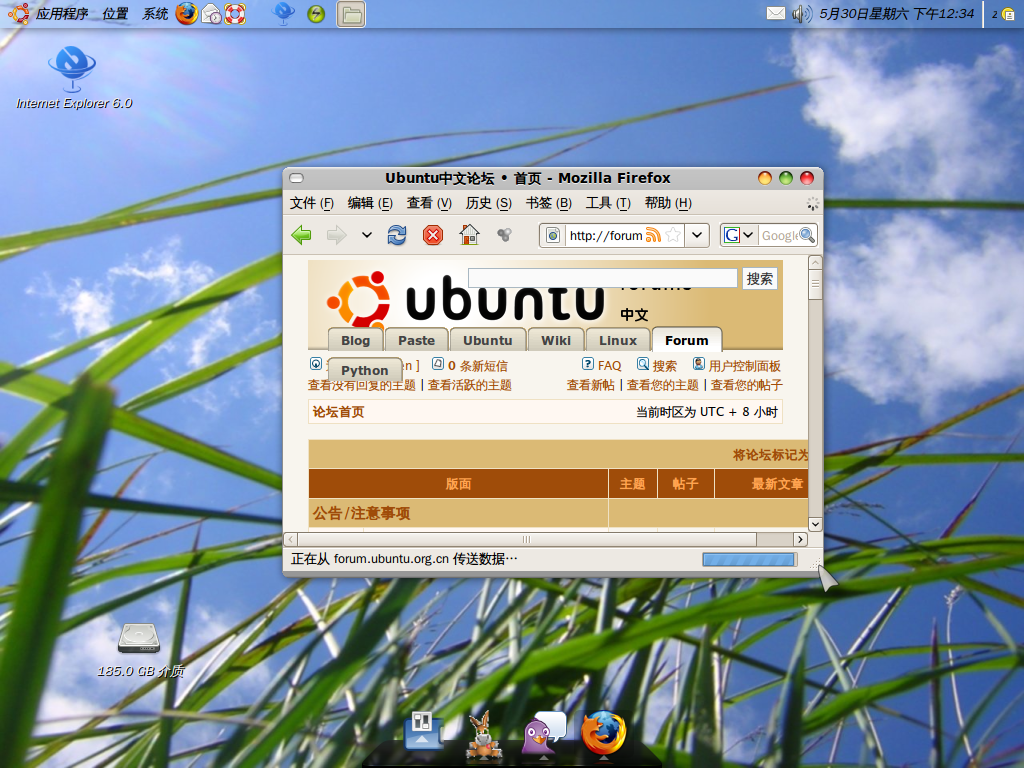The width and height of the screenshot is (1024, 768).
Task: Click the new messages page icon
Action: [x=438, y=364]
